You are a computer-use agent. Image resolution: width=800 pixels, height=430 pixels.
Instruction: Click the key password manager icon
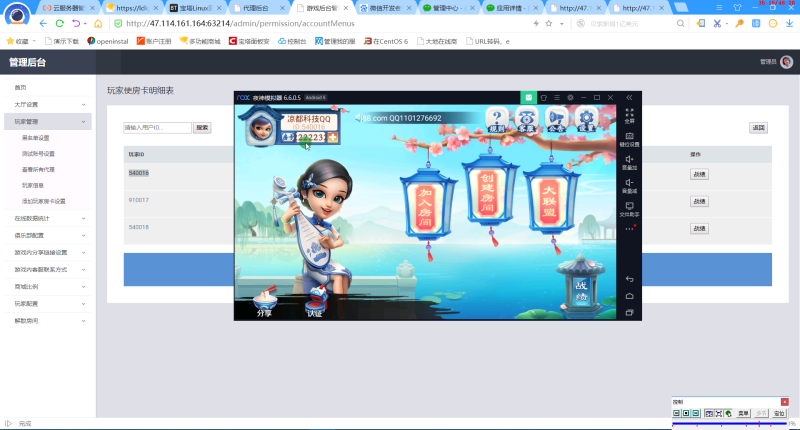coord(739,23)
